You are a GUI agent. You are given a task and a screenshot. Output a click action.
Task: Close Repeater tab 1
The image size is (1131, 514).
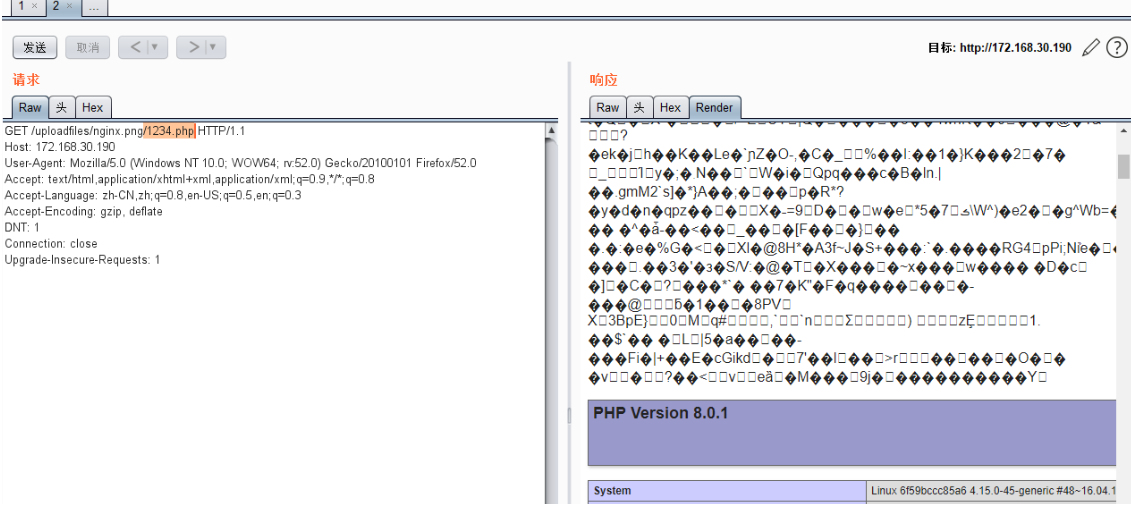35,6
